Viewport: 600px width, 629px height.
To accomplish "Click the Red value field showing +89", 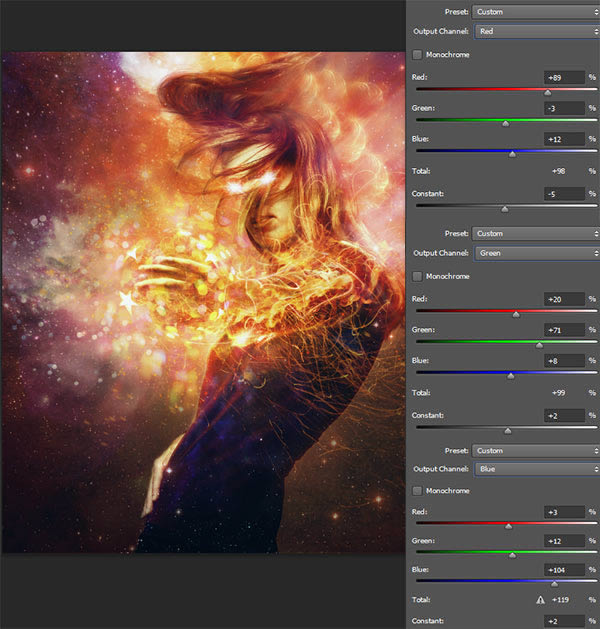I will coord(564,77).
